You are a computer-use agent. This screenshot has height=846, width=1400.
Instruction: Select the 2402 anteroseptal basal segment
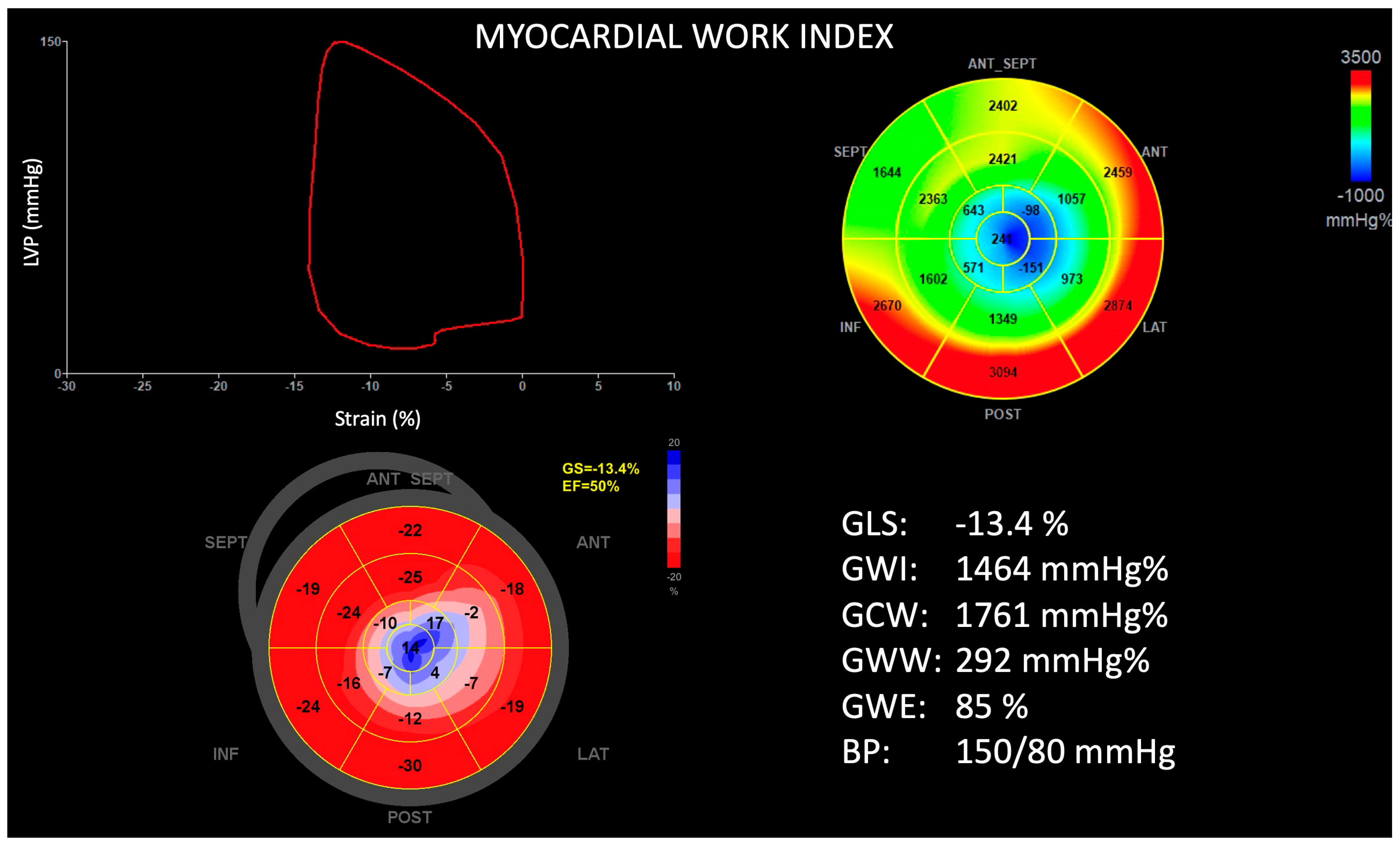[x=1002, y=106]
